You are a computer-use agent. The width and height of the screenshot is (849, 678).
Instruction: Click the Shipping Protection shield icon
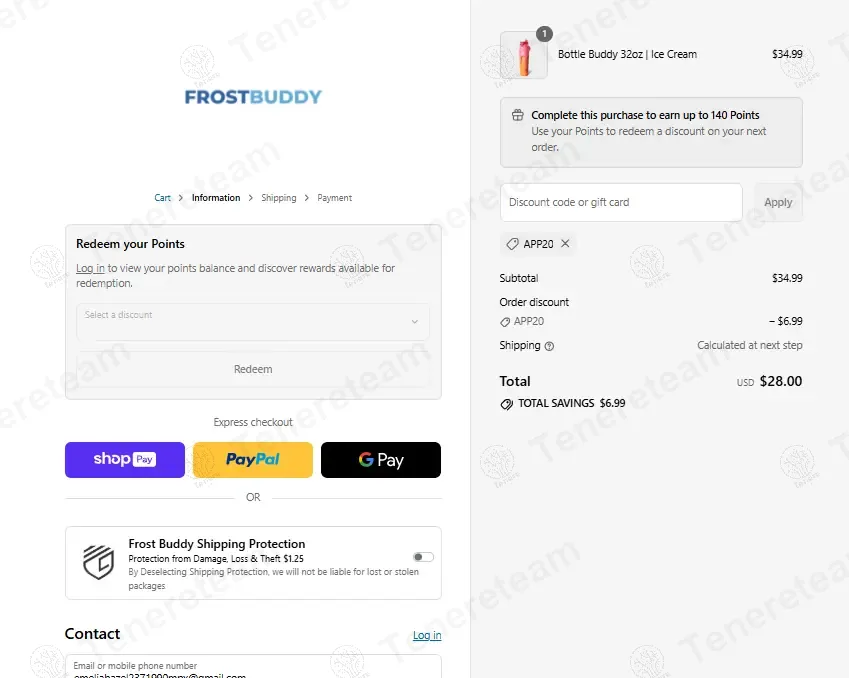coord(99,562)
